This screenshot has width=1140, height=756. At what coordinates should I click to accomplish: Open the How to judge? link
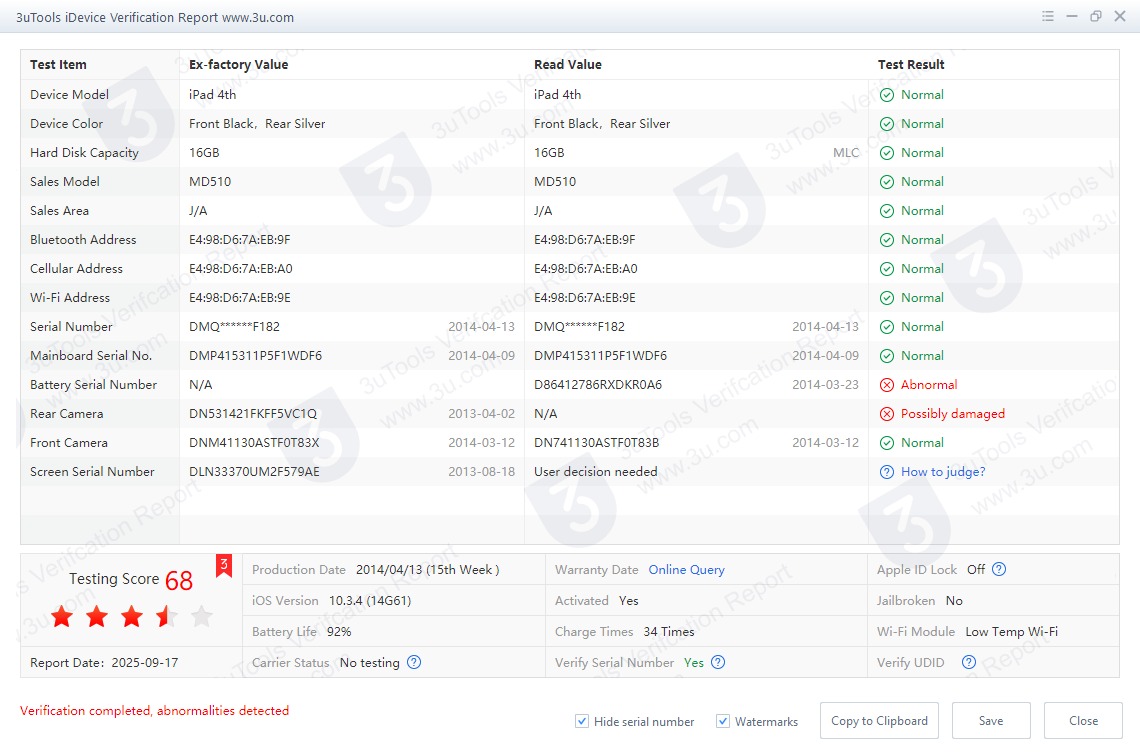point(943,472)
